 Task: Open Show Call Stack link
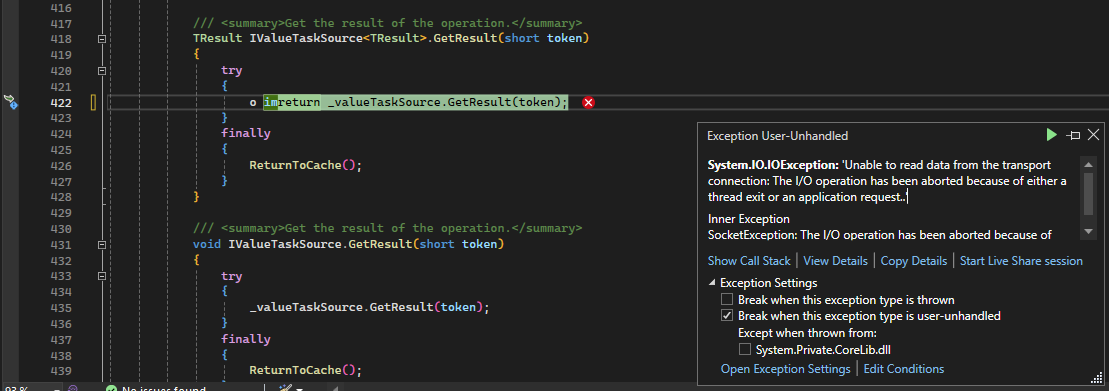pyautogui.click(x=749, y=261)
